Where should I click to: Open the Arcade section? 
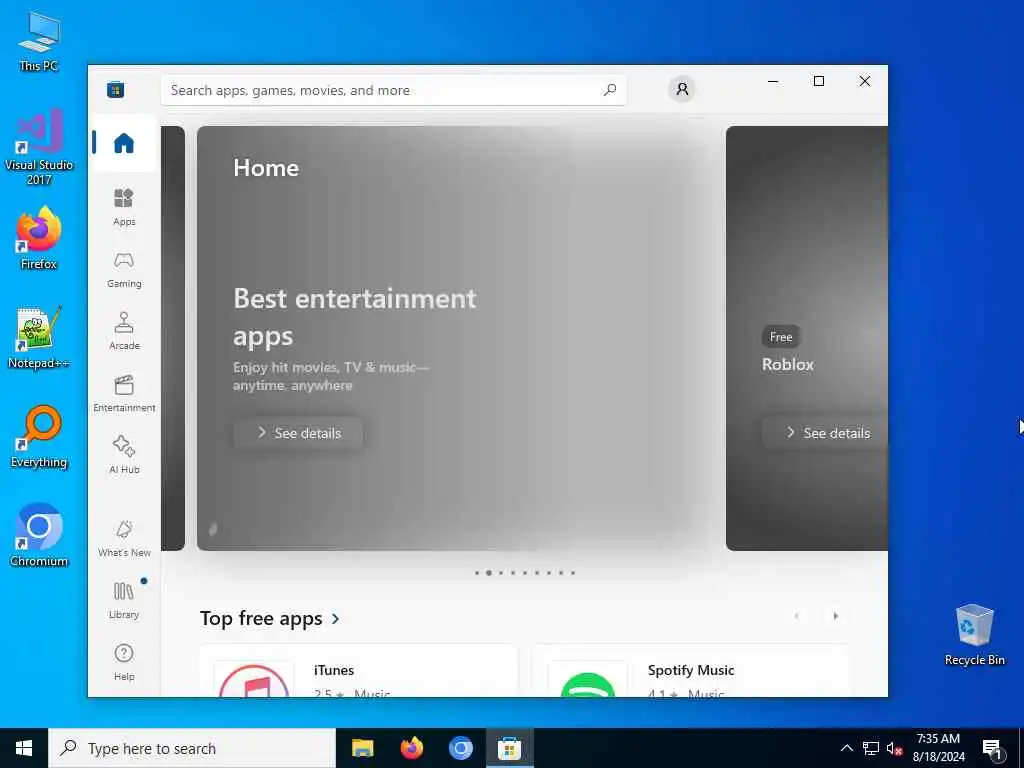pyautogui.click(x=124, y=331)
